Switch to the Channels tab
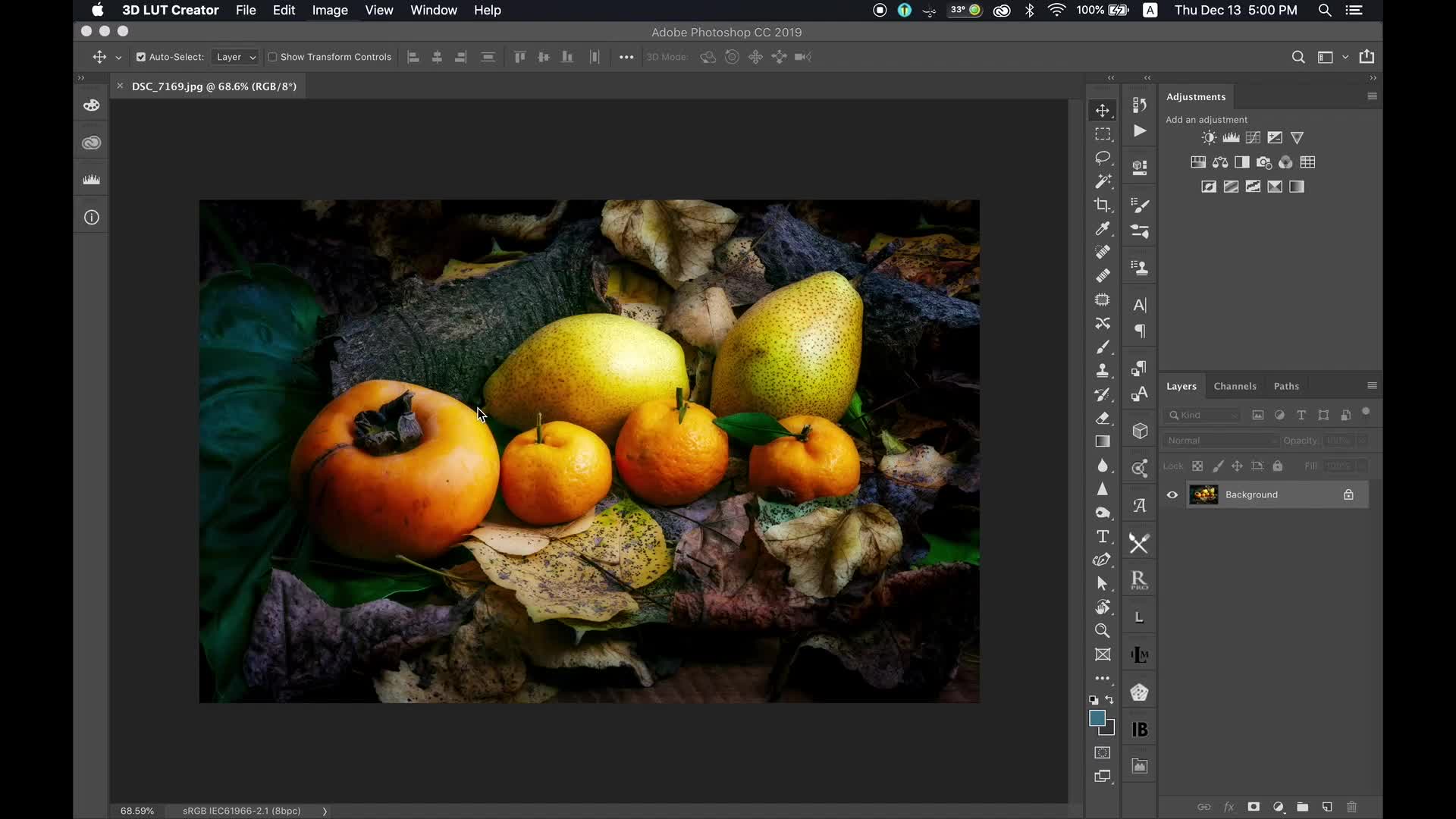 (1235, 386)
